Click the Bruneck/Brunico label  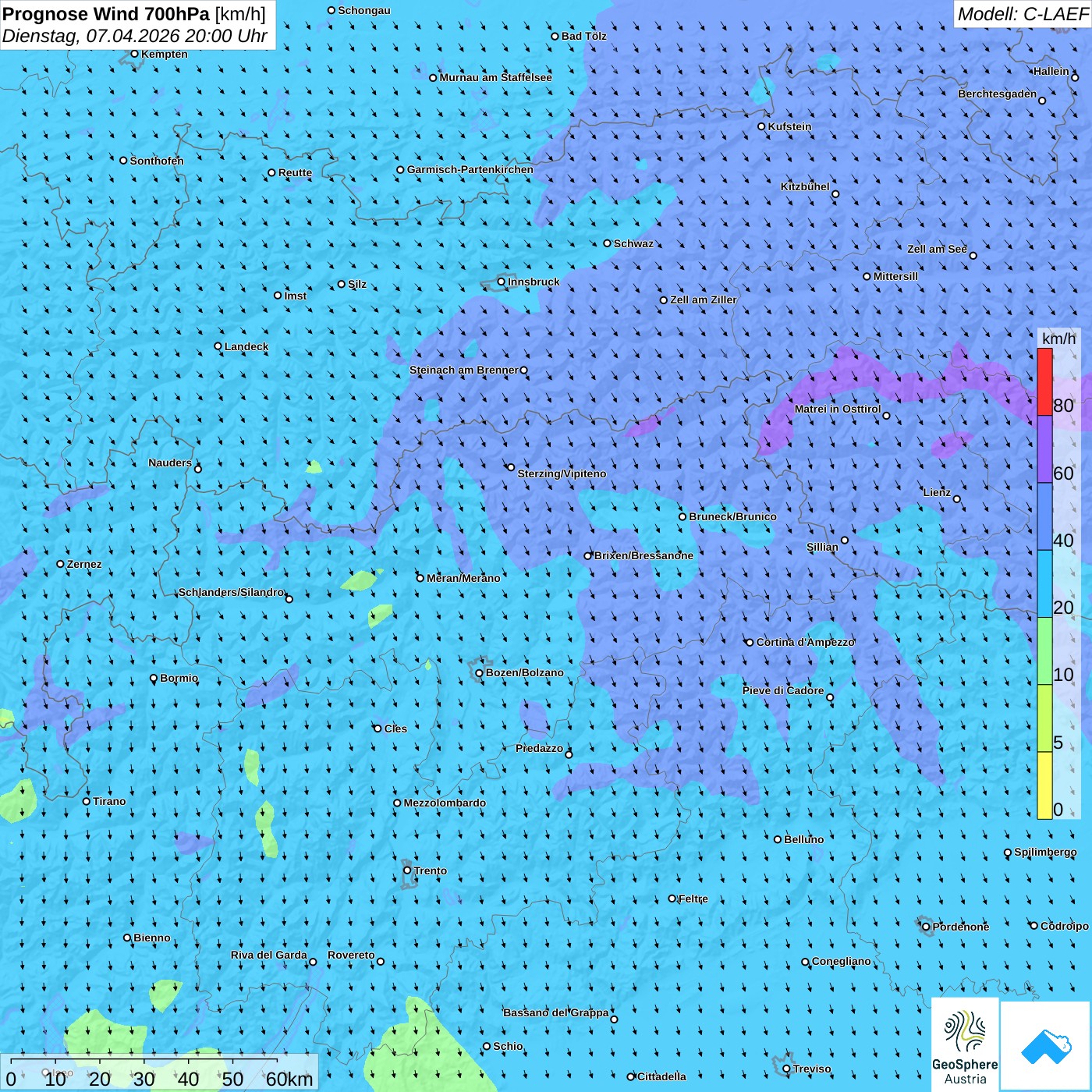click(x=732, y=516)
